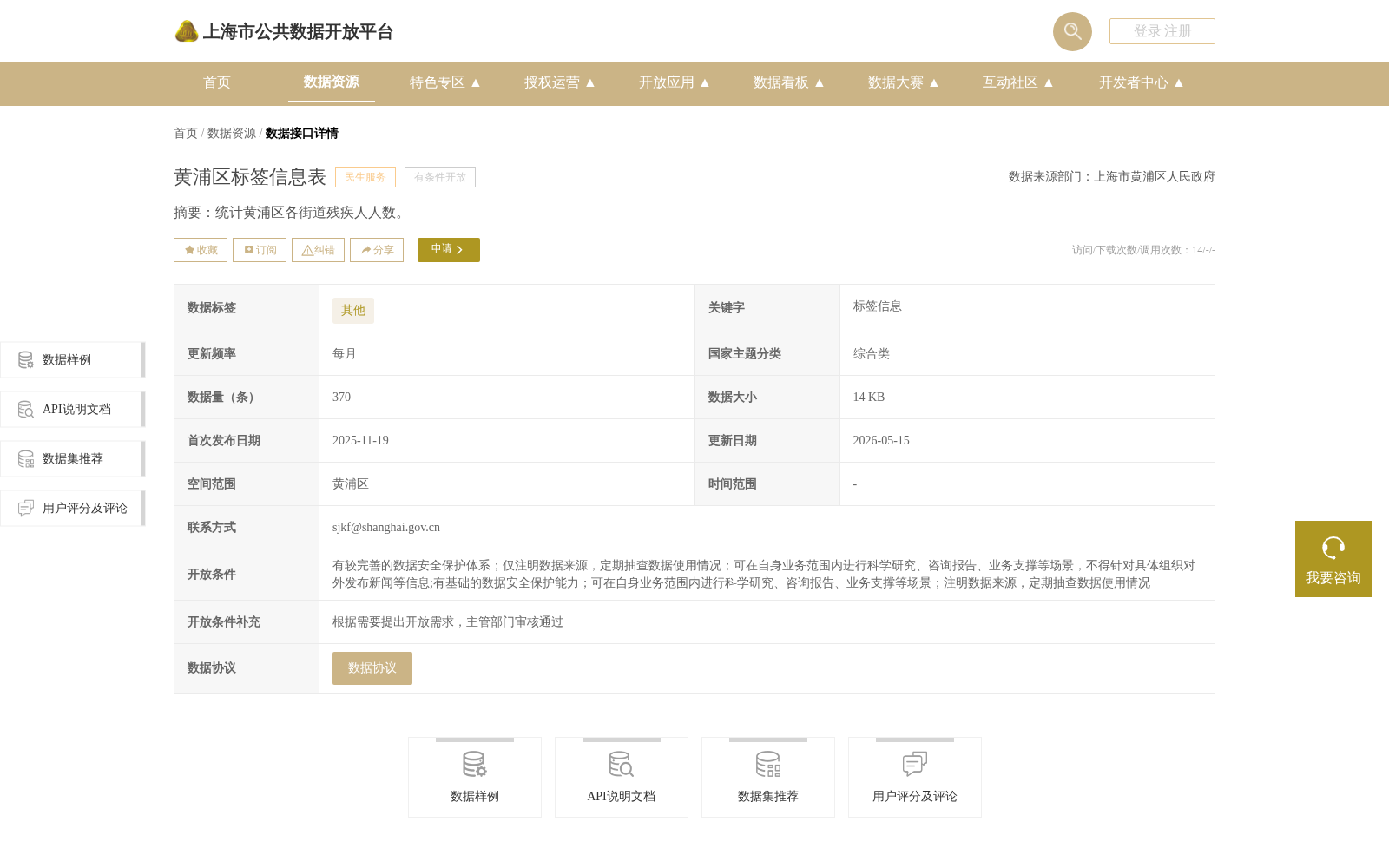Click the 我要咨询 headset consult button
The height and width of the screenshot is (868, 1389).
point(1333,559)
